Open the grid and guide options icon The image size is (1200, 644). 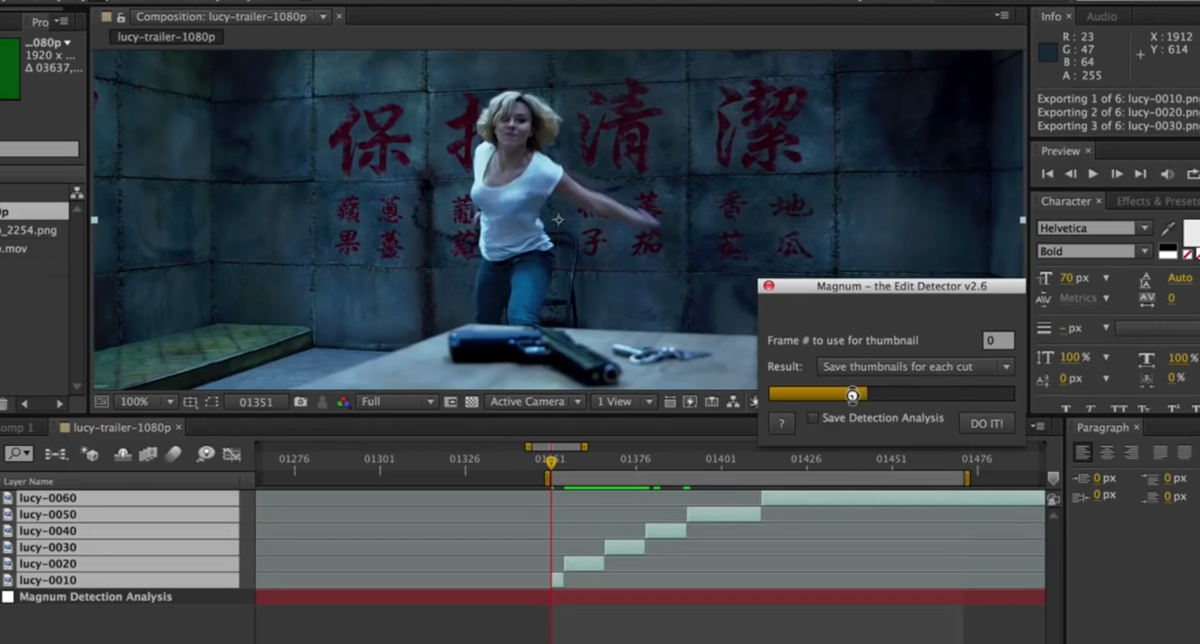click(x=190, y=402)
